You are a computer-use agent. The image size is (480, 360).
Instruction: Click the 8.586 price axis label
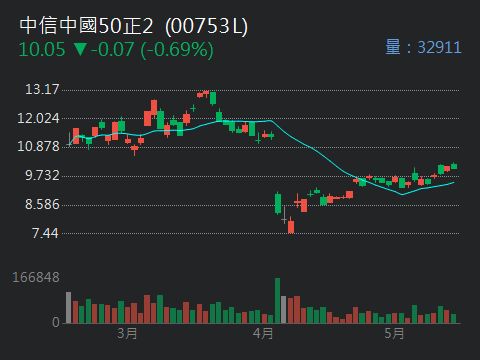[x=42, y=204]
